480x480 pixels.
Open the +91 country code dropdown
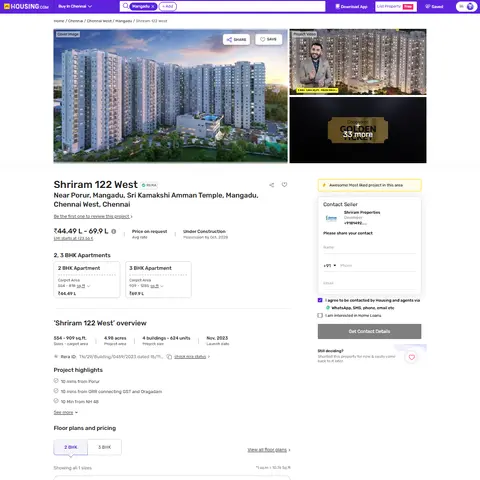330,266
